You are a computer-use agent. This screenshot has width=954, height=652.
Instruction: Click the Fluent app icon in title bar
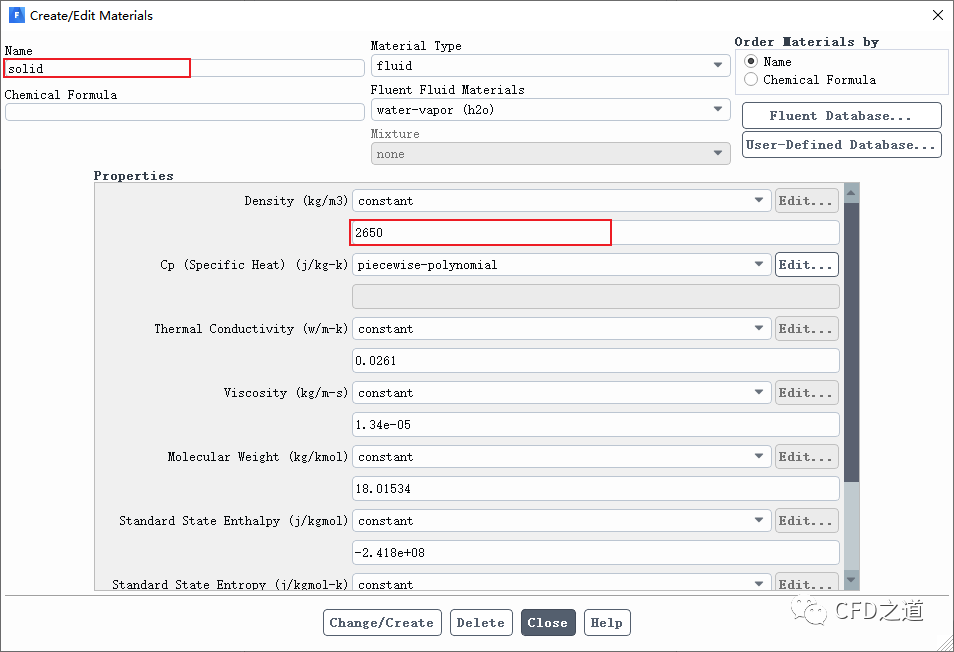click(x=16, y=16)
